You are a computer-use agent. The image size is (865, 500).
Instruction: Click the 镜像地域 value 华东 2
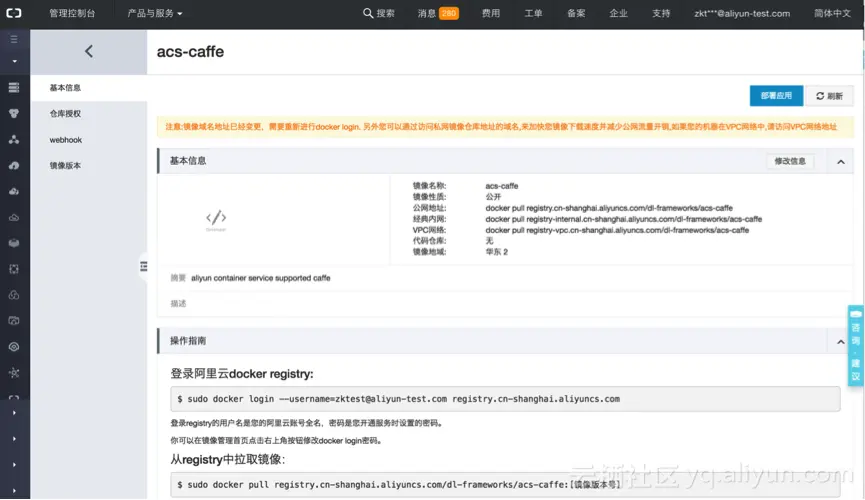(x=496, y=252)
